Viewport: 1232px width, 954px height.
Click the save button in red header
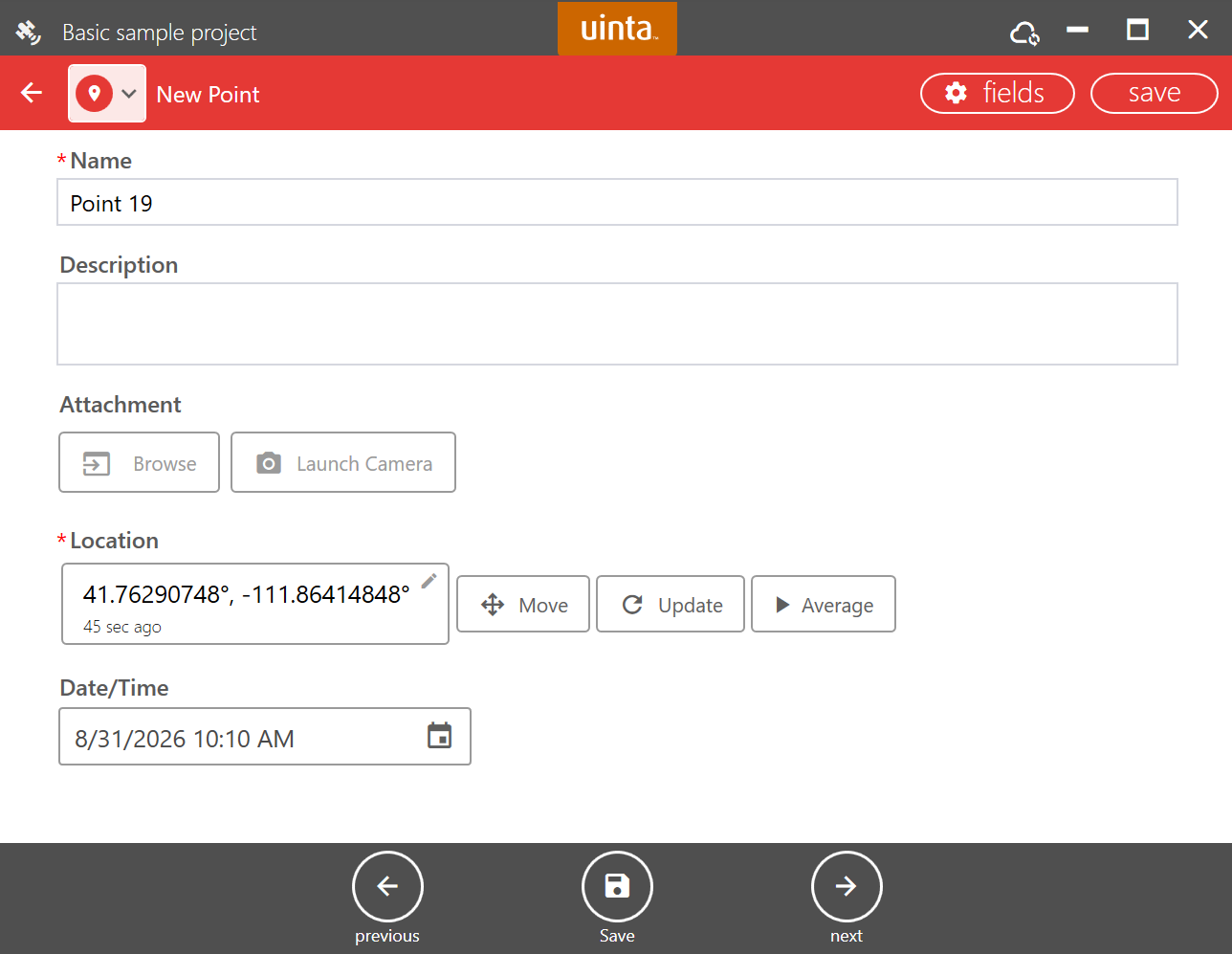click(x=1154, y=93)
